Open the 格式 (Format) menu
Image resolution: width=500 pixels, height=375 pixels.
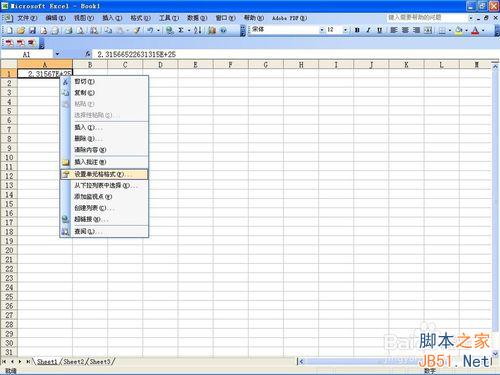140,18
